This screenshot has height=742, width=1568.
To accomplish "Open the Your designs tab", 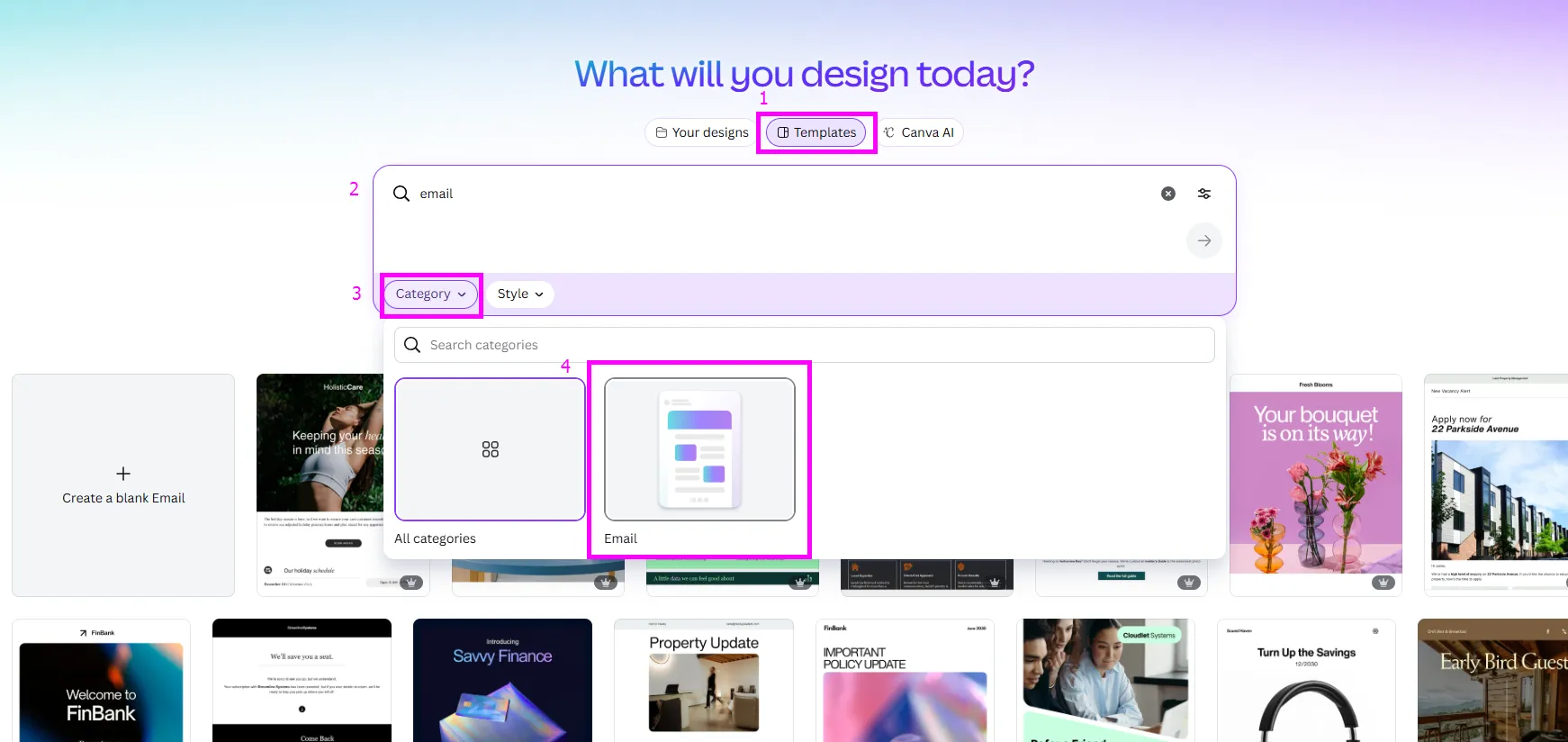I will pos(702,132).
